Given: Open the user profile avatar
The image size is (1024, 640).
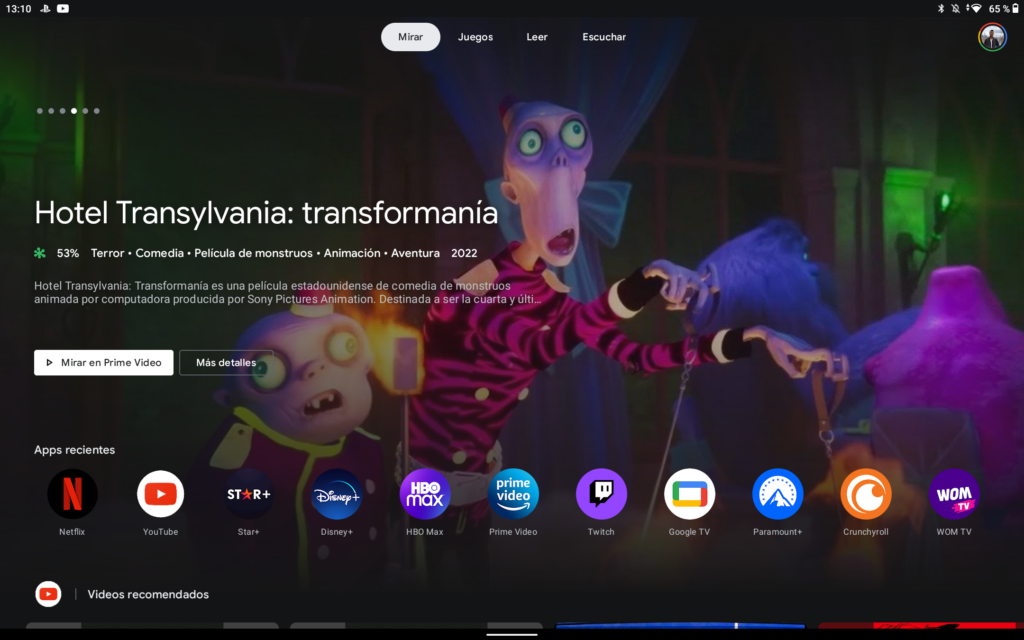Looking at the screenshot, I should 991,37.
